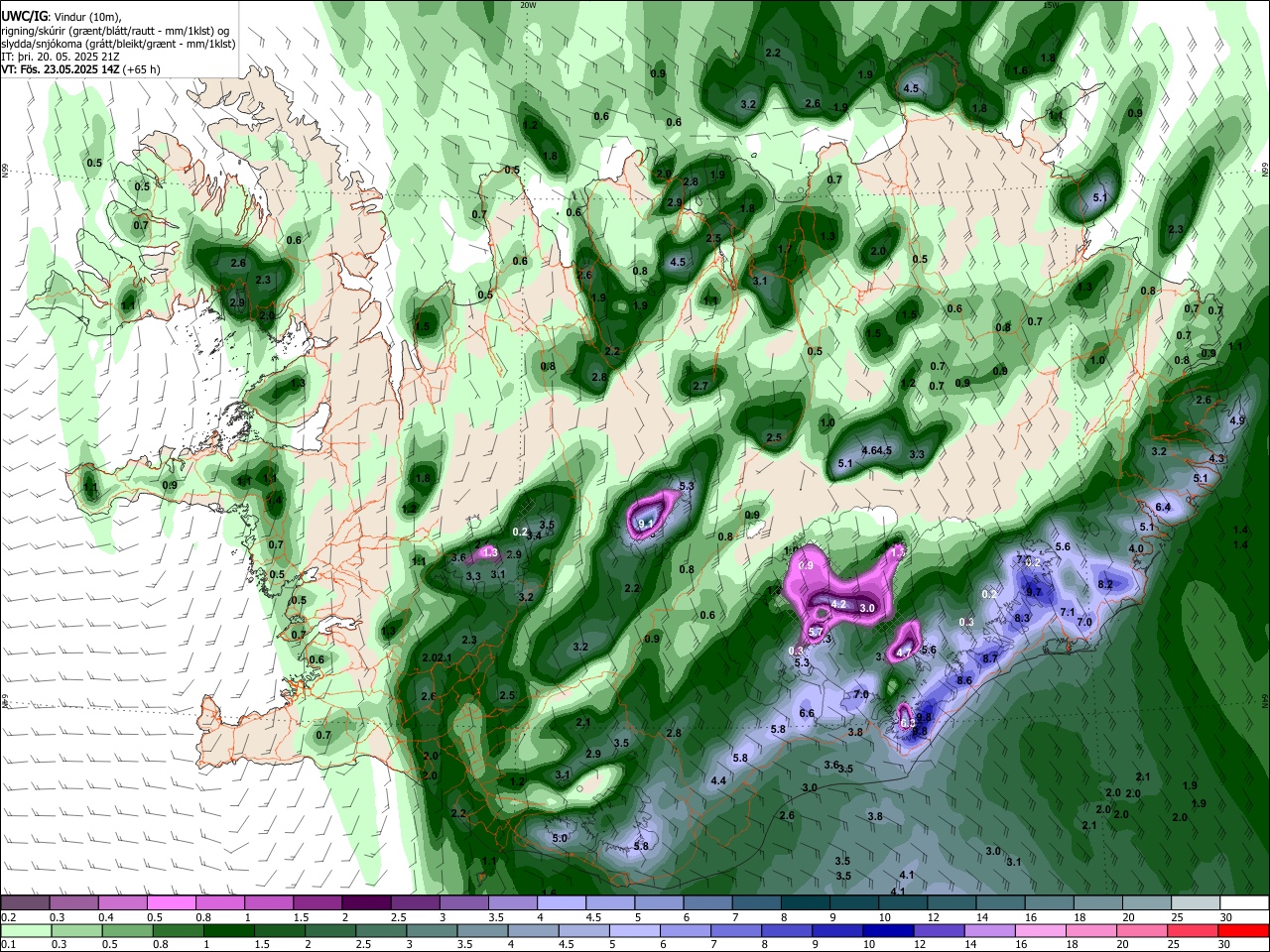Click the navy blue 10–12 rain legend swatch
This screenshot has height=952, width=1270.
pyautogui.click(x=888, y=930)
